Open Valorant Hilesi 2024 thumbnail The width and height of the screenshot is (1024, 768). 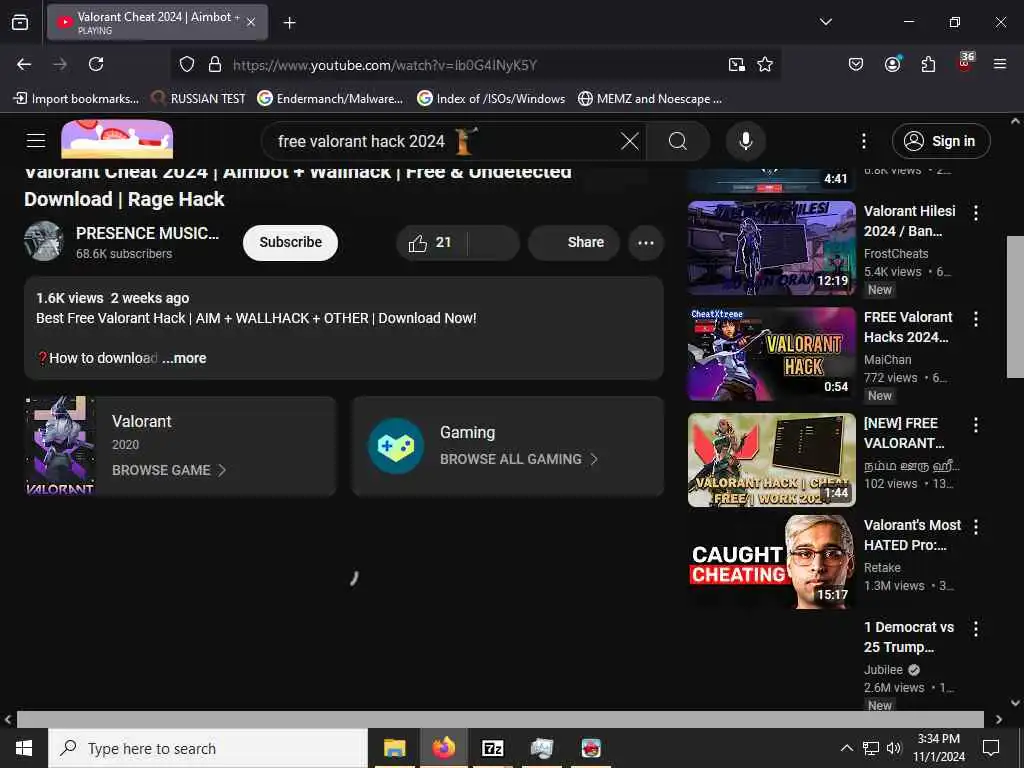click(771, 248)
